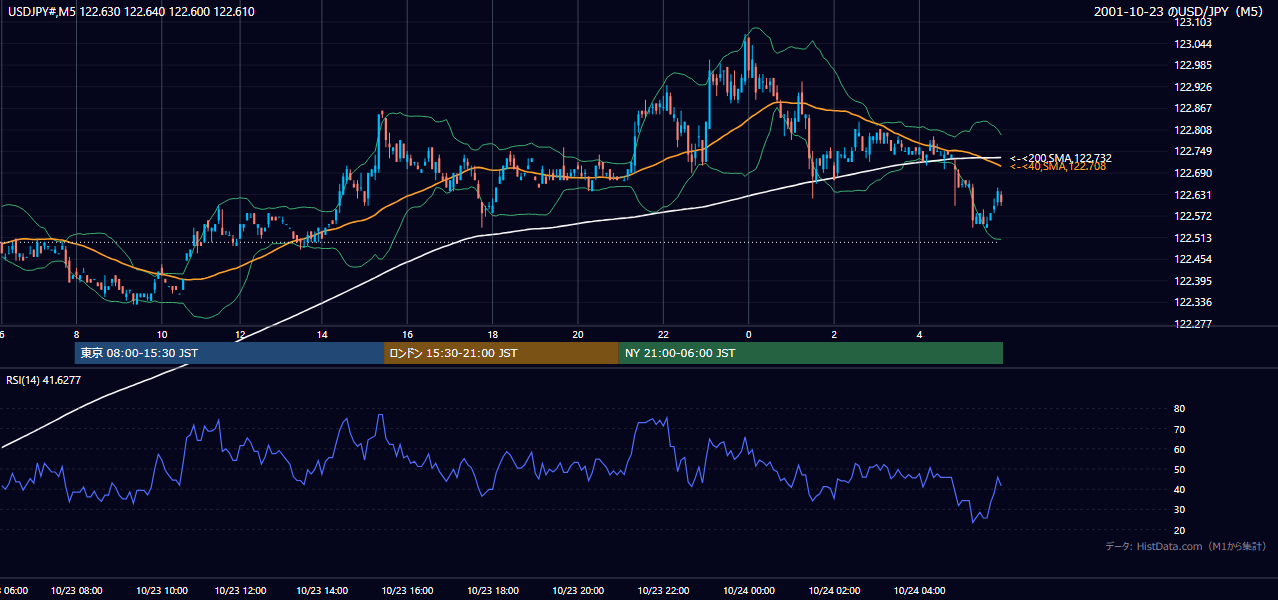Click price level 122.808 on the axis
Viewport: 1278px width, 600px height.
1192,130
